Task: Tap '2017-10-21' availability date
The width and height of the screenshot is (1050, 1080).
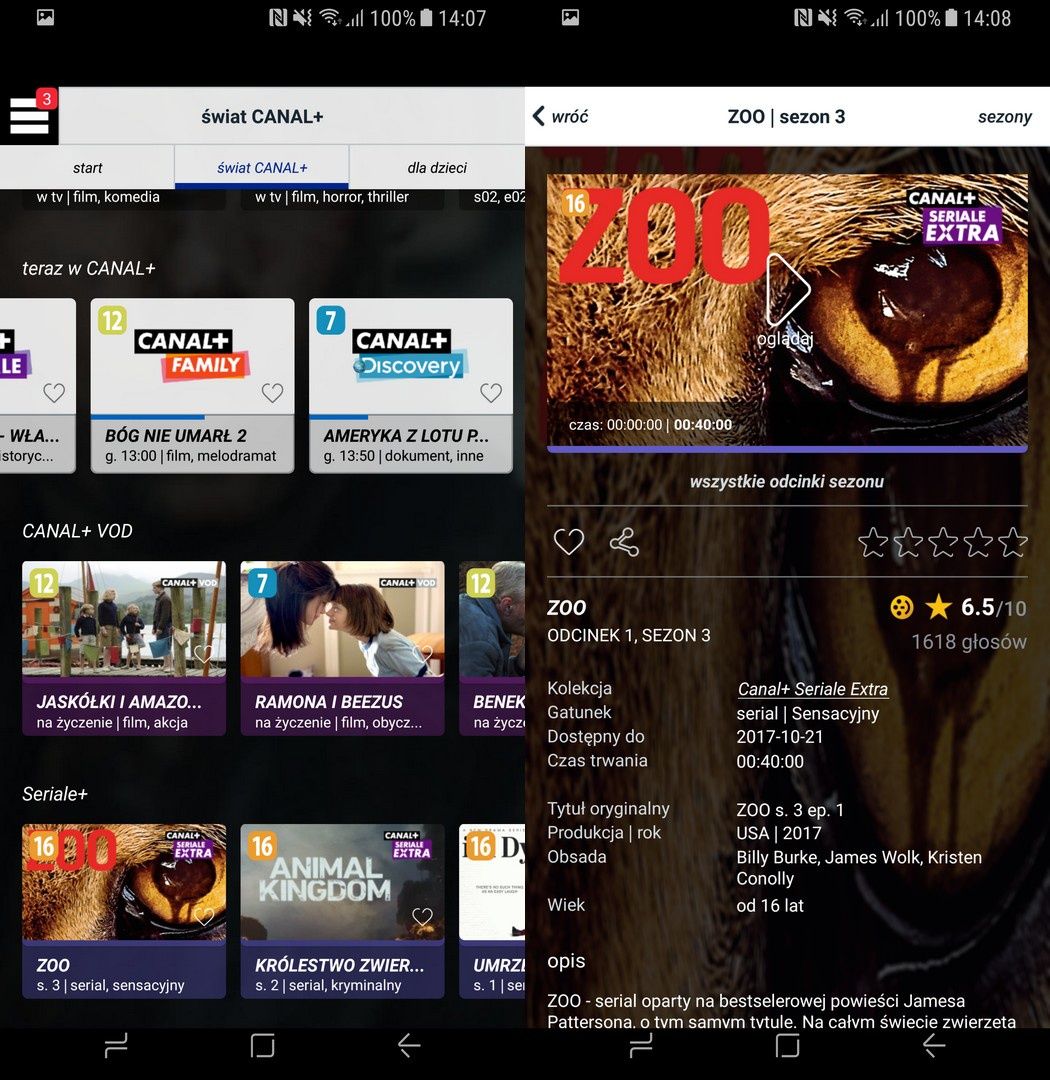Action: (780, 737)
